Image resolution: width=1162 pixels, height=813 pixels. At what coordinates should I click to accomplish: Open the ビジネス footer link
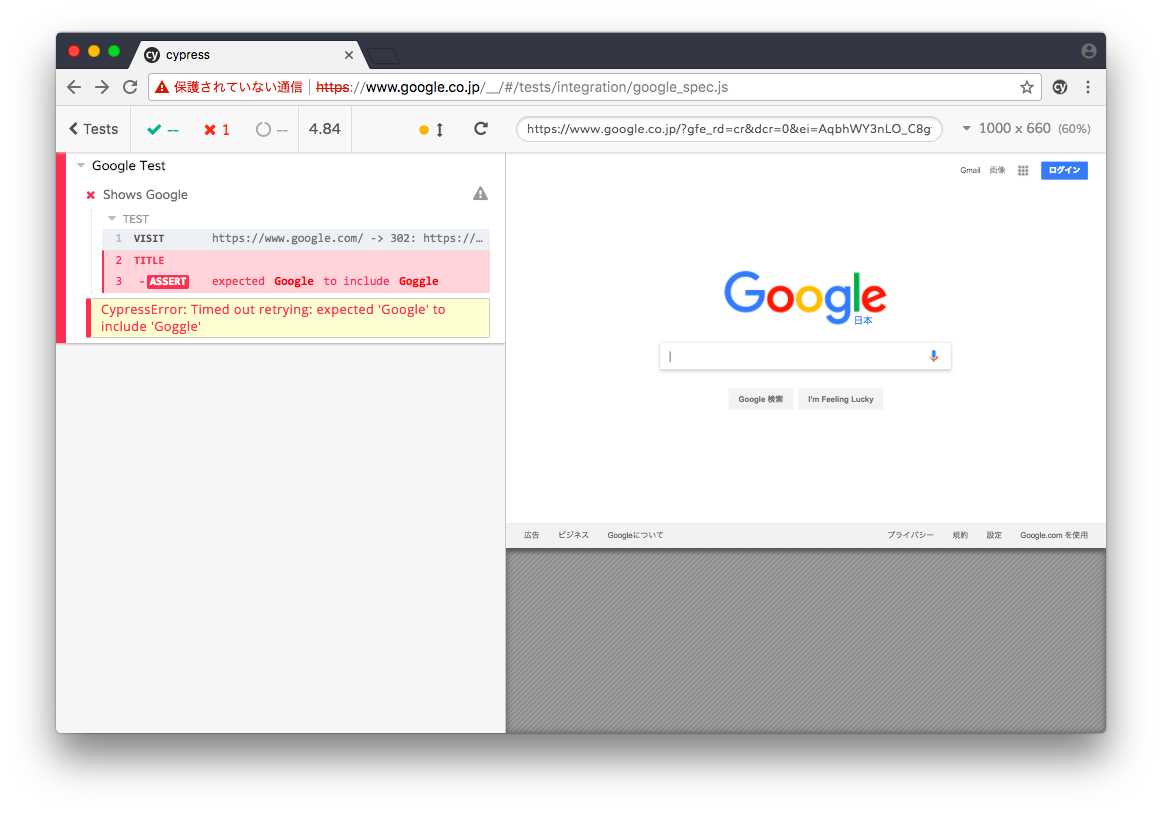point(574,535)
